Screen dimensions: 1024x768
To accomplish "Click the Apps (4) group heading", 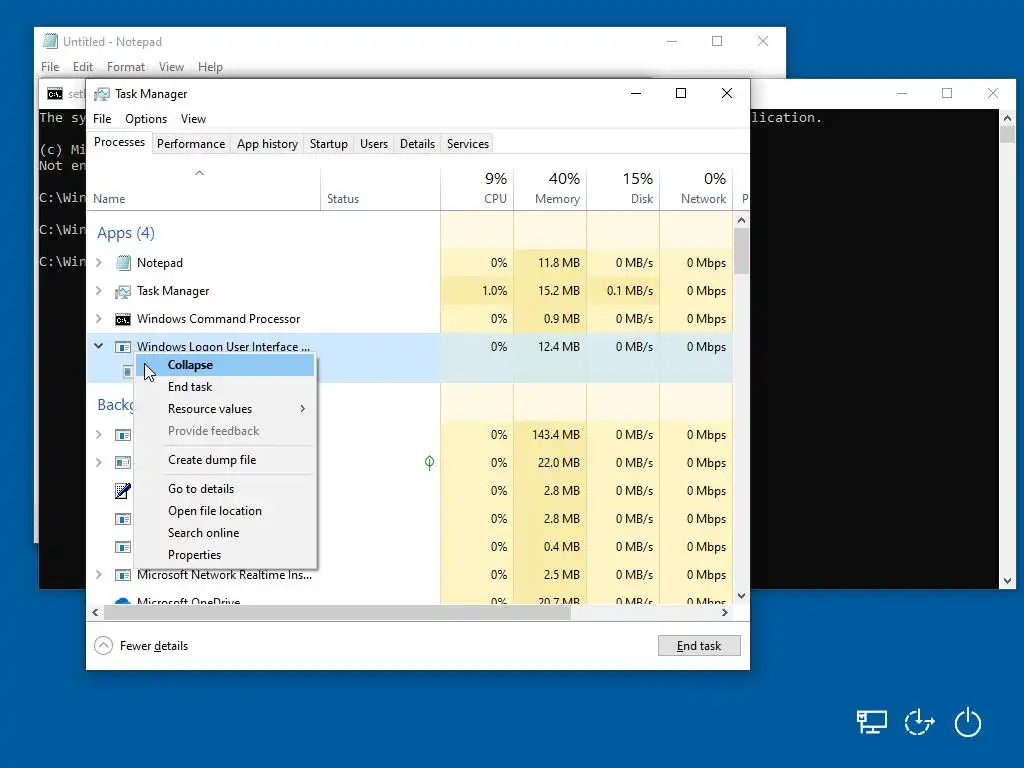I will coord(126,233).
